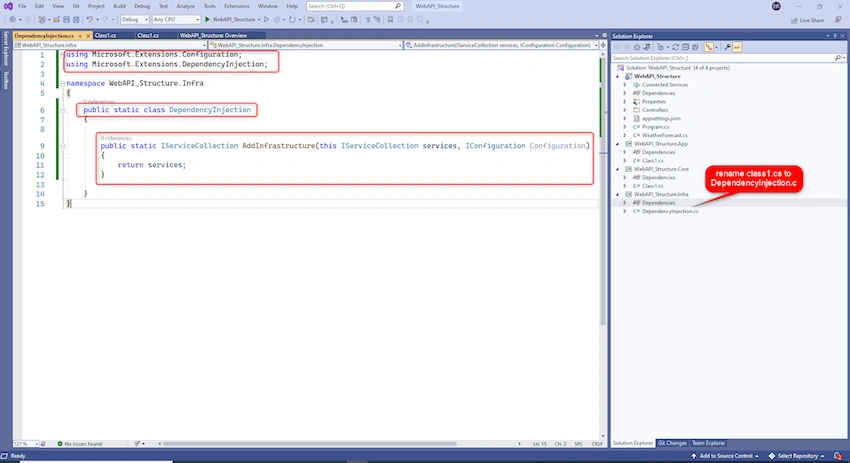Open the File menu
The height and width of the screenshot is (463, 850).
pyautogui.click(x=22, y=6)
